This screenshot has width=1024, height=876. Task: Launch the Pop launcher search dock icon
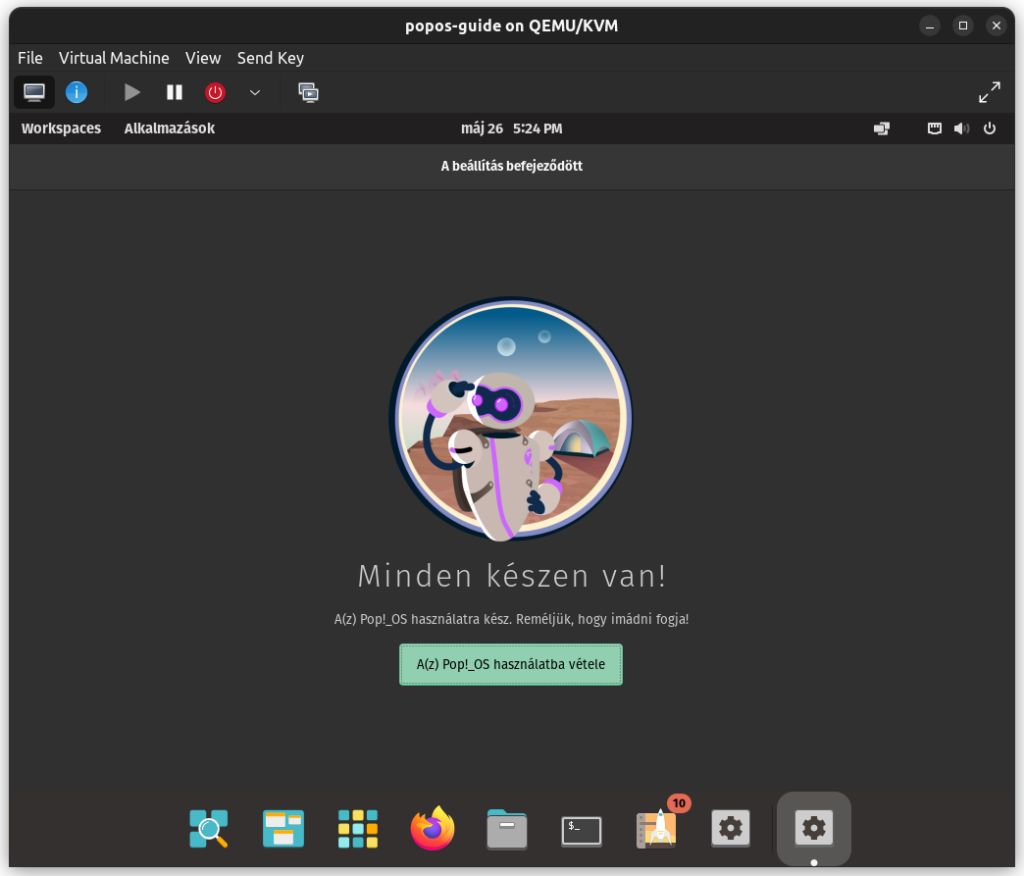click(x=208, y=828)
